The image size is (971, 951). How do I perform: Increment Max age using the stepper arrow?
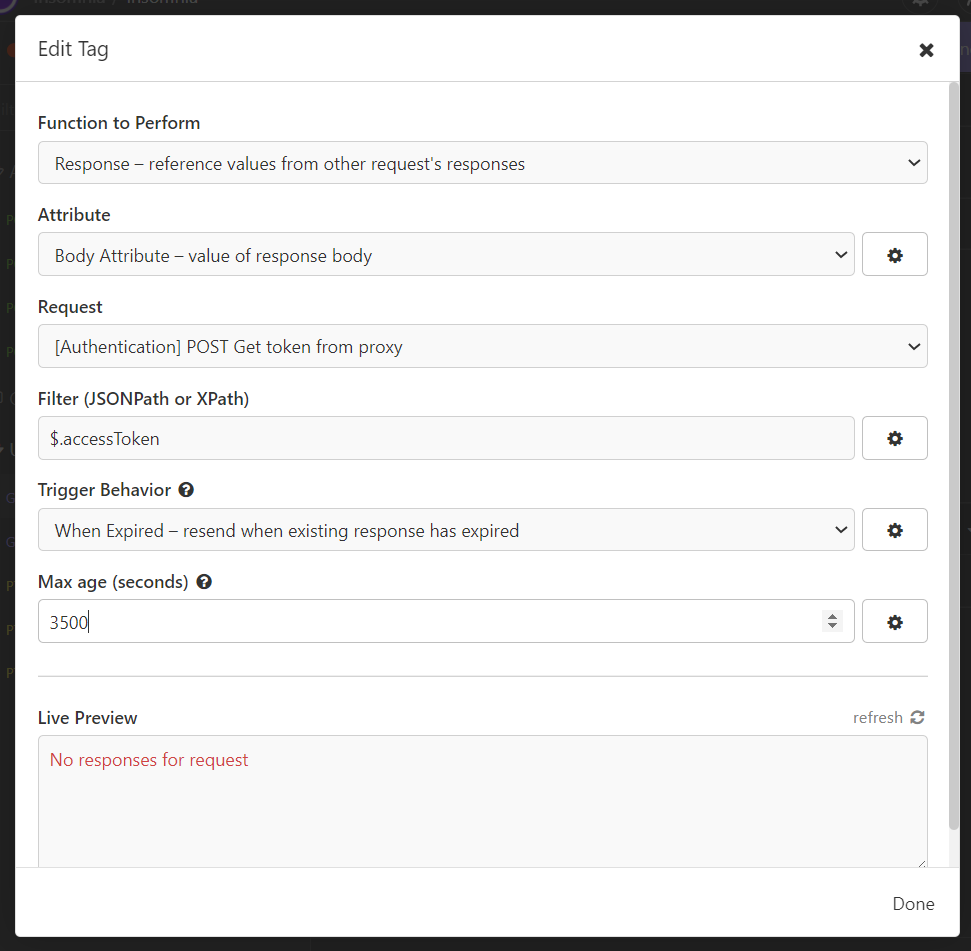832,615
